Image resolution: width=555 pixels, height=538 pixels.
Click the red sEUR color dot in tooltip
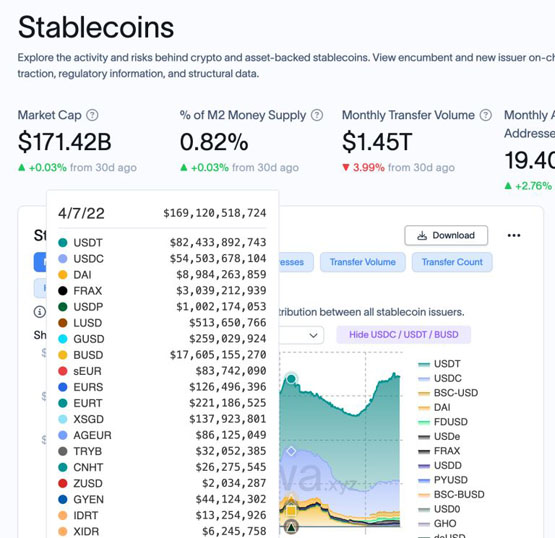[63, 371]
